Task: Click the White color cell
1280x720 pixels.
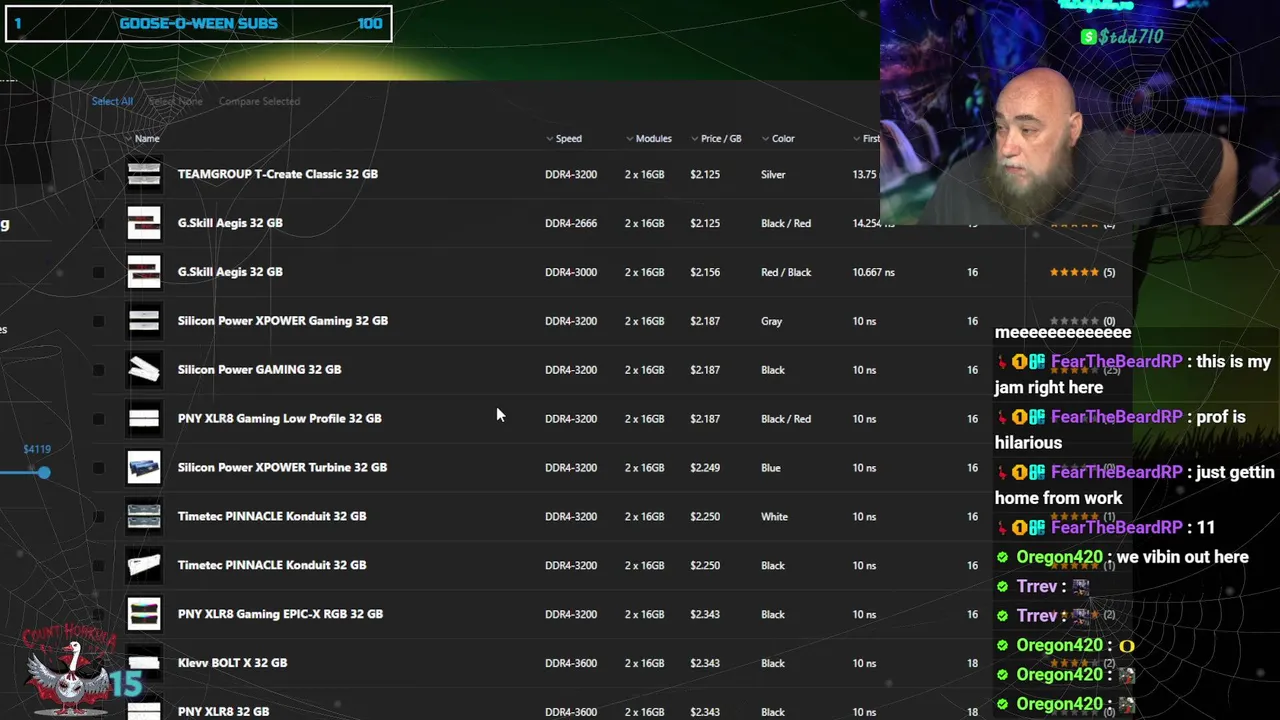Action: 774,516
